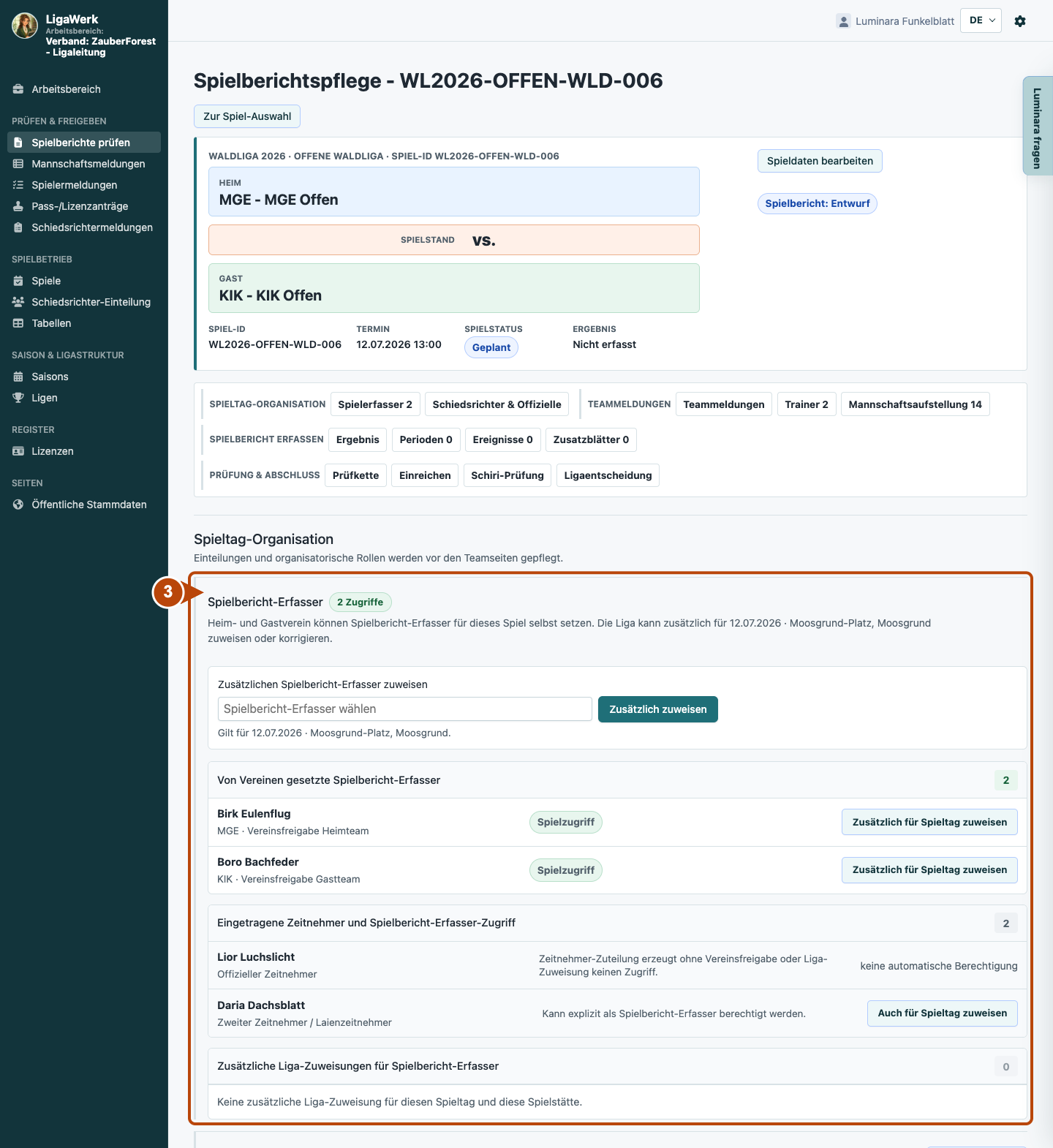Click the Geplant Spielstatus badge
Image resolution: width=1053 pixels, height=1148 pixels.
click(491, 347)
